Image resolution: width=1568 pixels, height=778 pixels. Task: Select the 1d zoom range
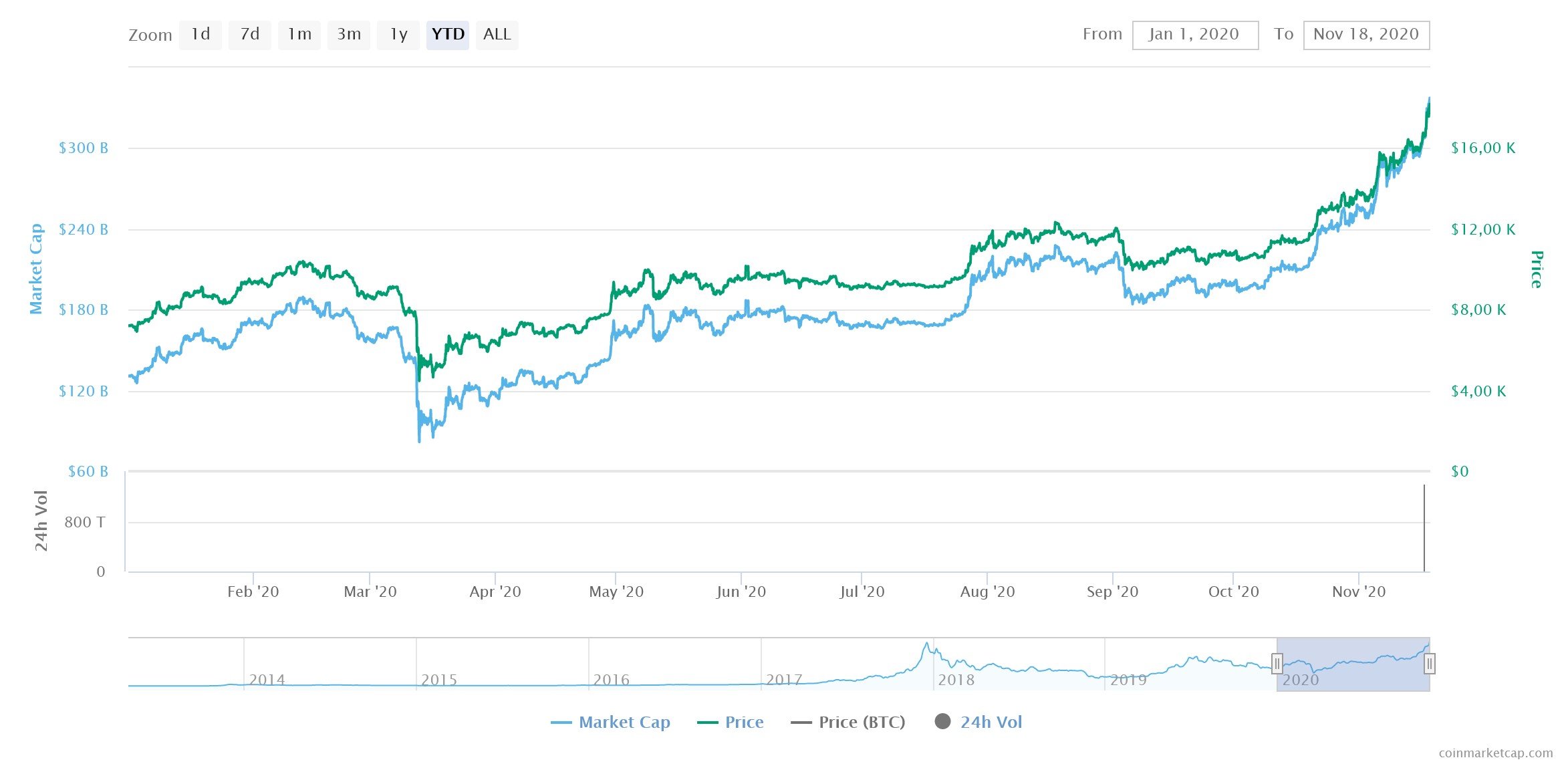[201, 35]
